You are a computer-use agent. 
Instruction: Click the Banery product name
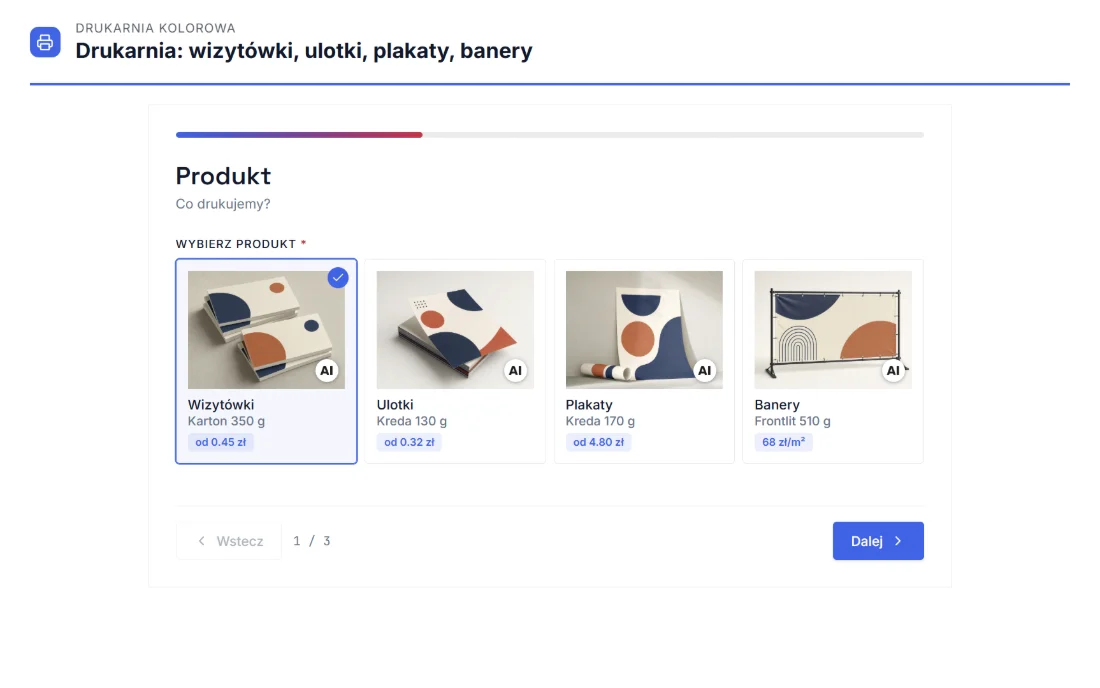777,405
